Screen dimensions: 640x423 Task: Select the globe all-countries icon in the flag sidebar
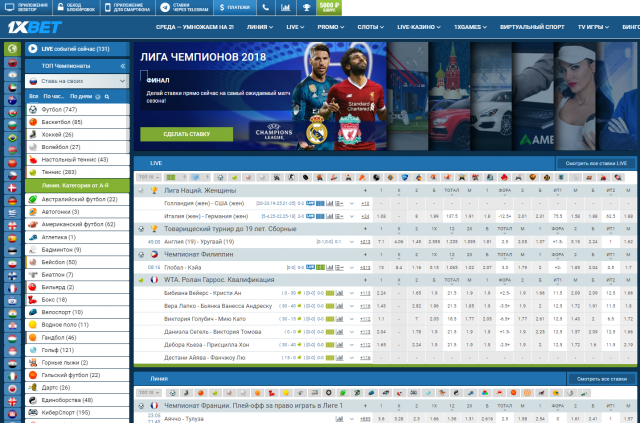click(12, 49)
